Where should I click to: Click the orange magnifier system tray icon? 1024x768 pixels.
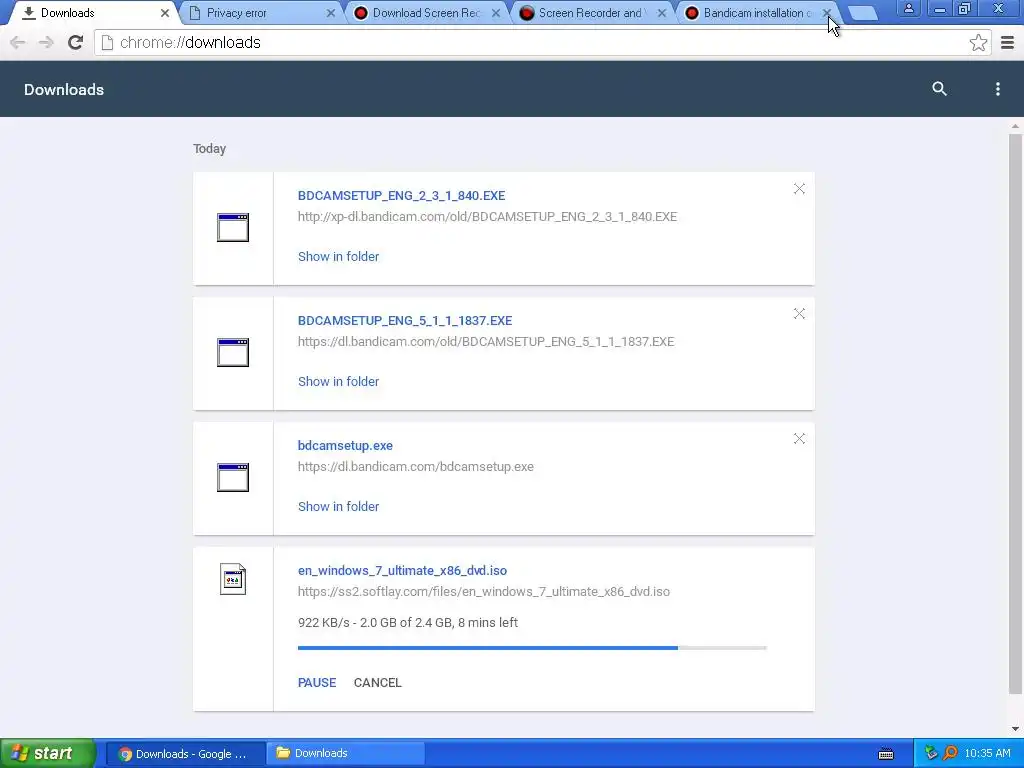coord(951,754)
